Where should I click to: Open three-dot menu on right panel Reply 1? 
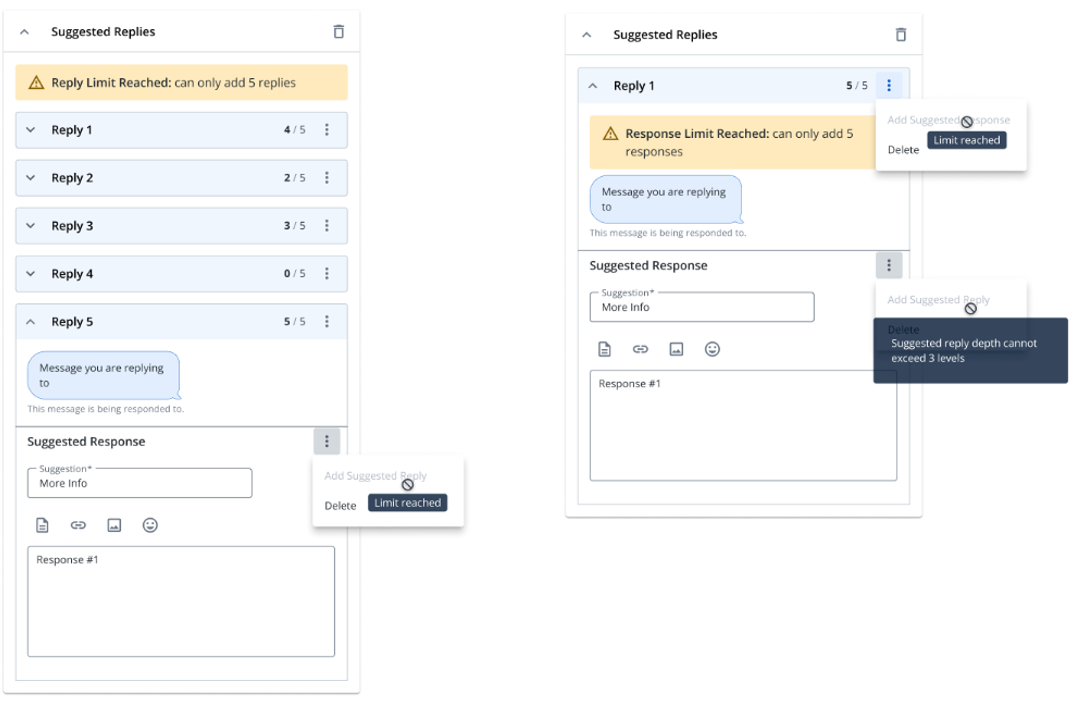click(x=889, y=85)
